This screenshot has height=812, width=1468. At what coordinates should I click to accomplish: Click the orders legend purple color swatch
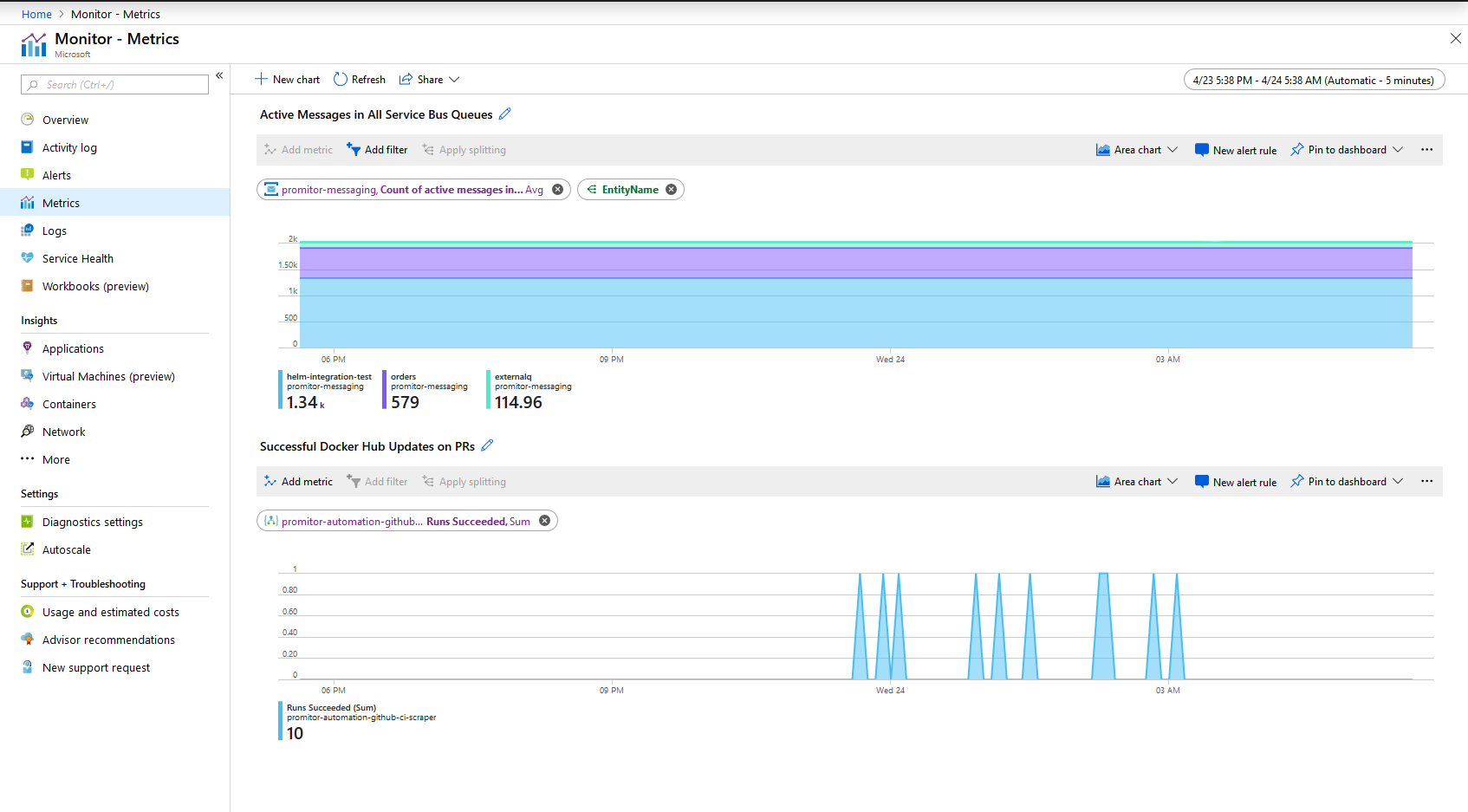coord(384,389)
